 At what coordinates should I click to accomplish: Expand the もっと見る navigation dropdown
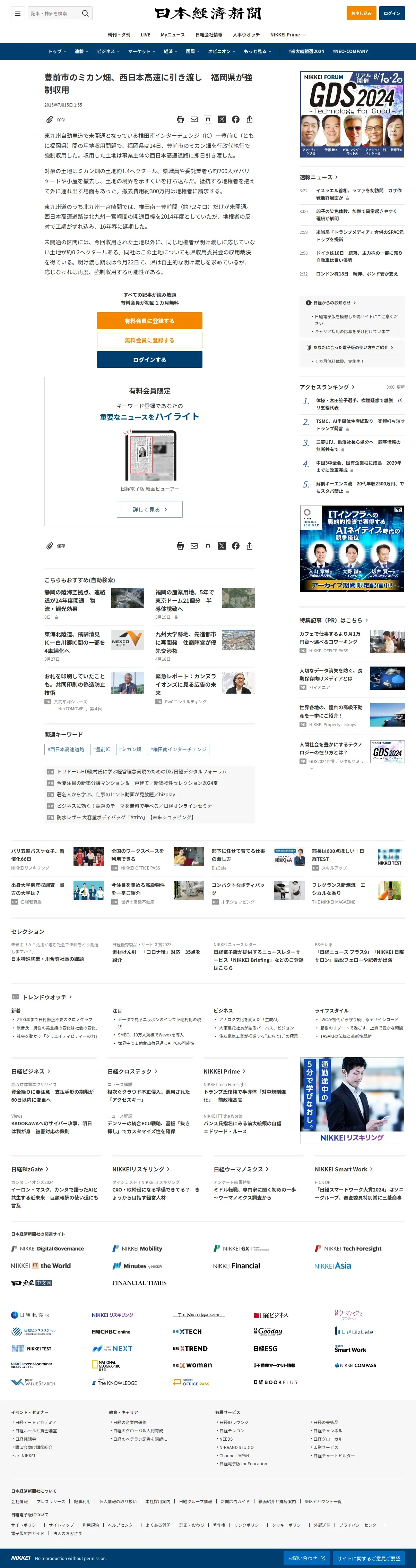tap(257, 52)
